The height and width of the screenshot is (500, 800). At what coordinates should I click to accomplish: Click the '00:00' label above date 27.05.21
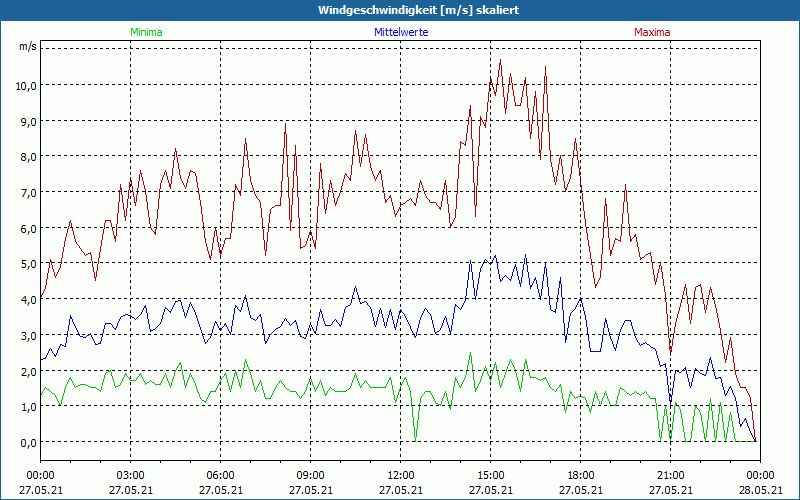pyautogui.click(x=41, y=476)
